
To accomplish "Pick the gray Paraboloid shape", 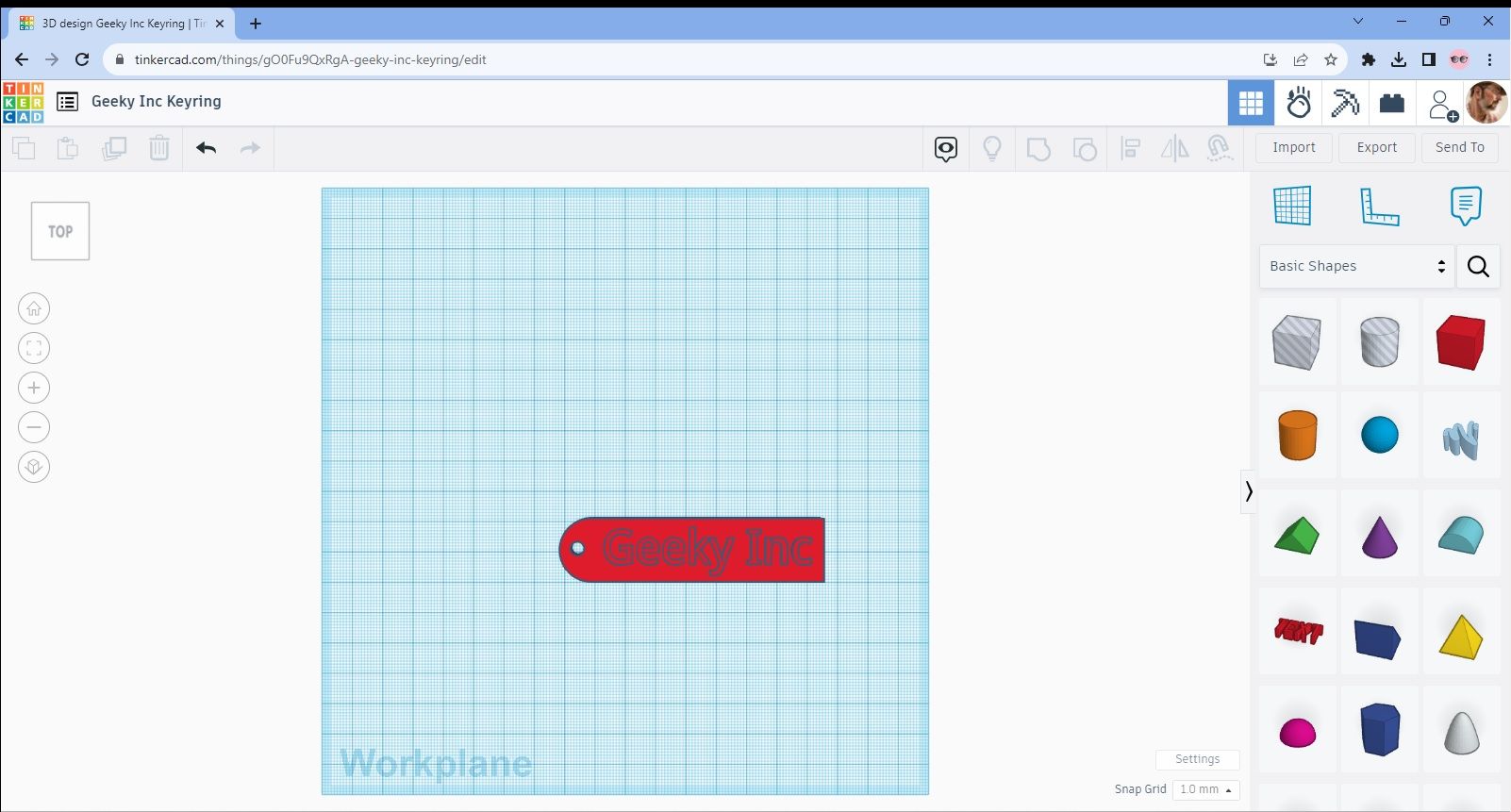I will click(1461, 731).
